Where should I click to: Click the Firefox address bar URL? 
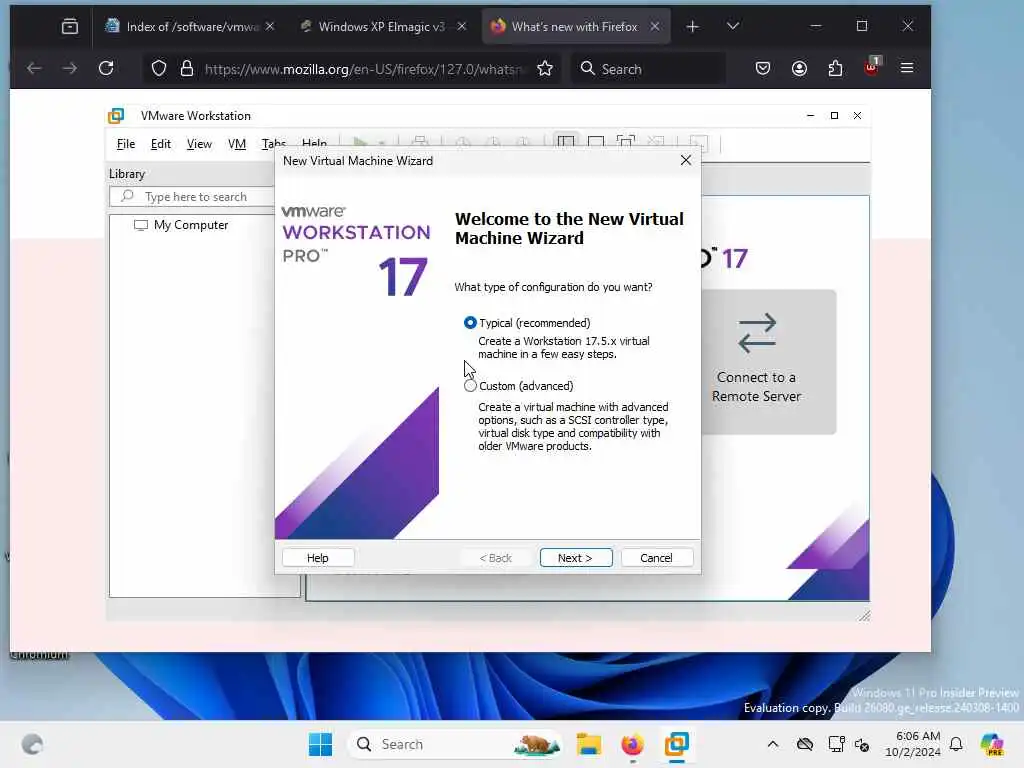click(364, 69)
